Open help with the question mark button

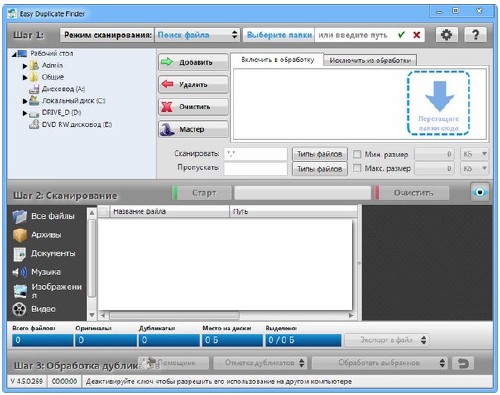coord(475,35)
